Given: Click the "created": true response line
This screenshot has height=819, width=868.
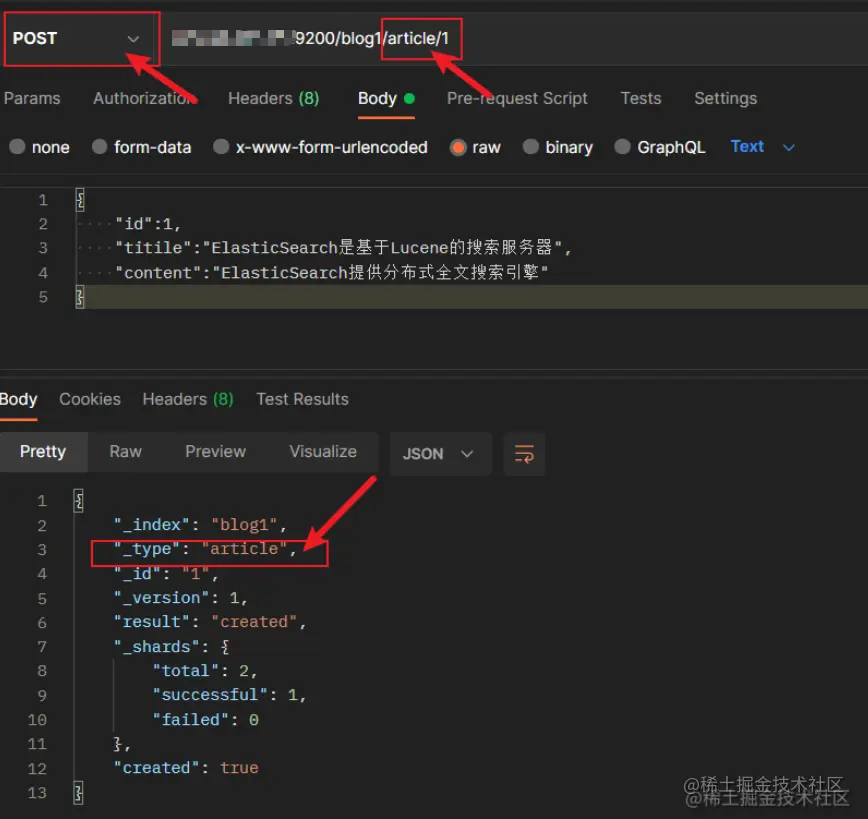Looking at the screenshot, I should 186,768.
